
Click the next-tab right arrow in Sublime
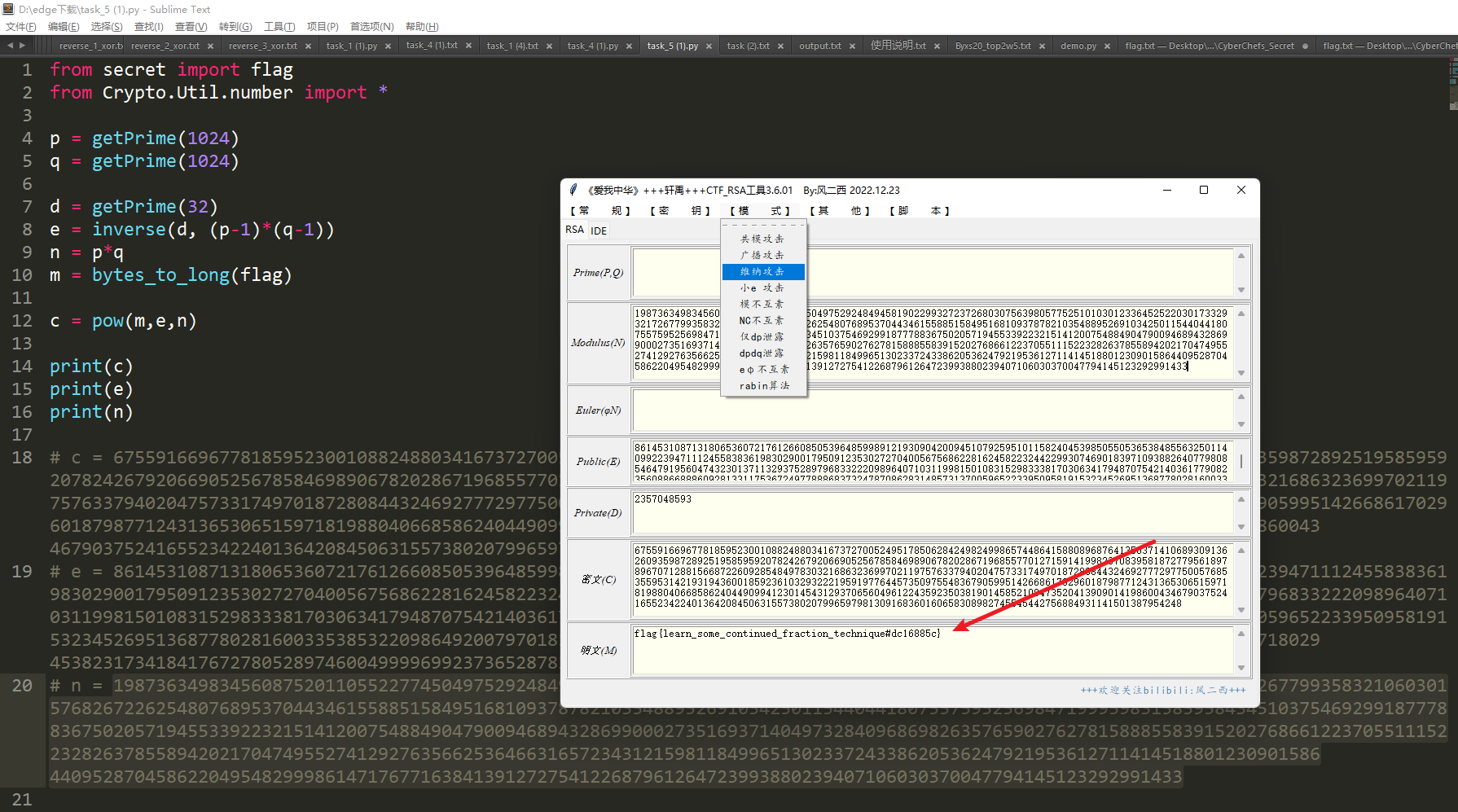pyautogui.click(x=22, y=46)
